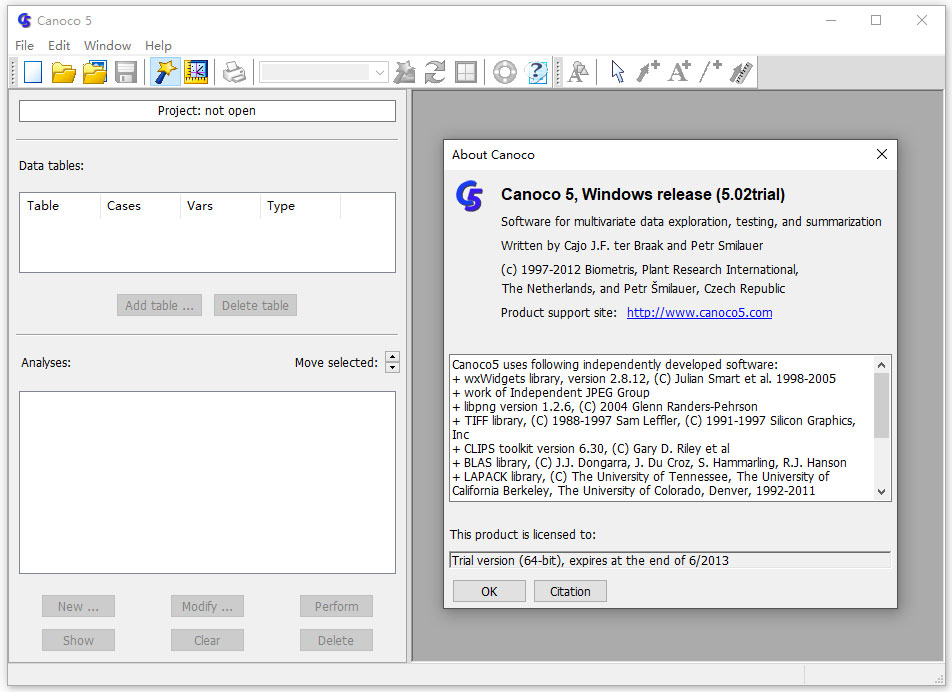Click the Show button
This screenshot has height=692, width=952.
[x=78, y=640]
